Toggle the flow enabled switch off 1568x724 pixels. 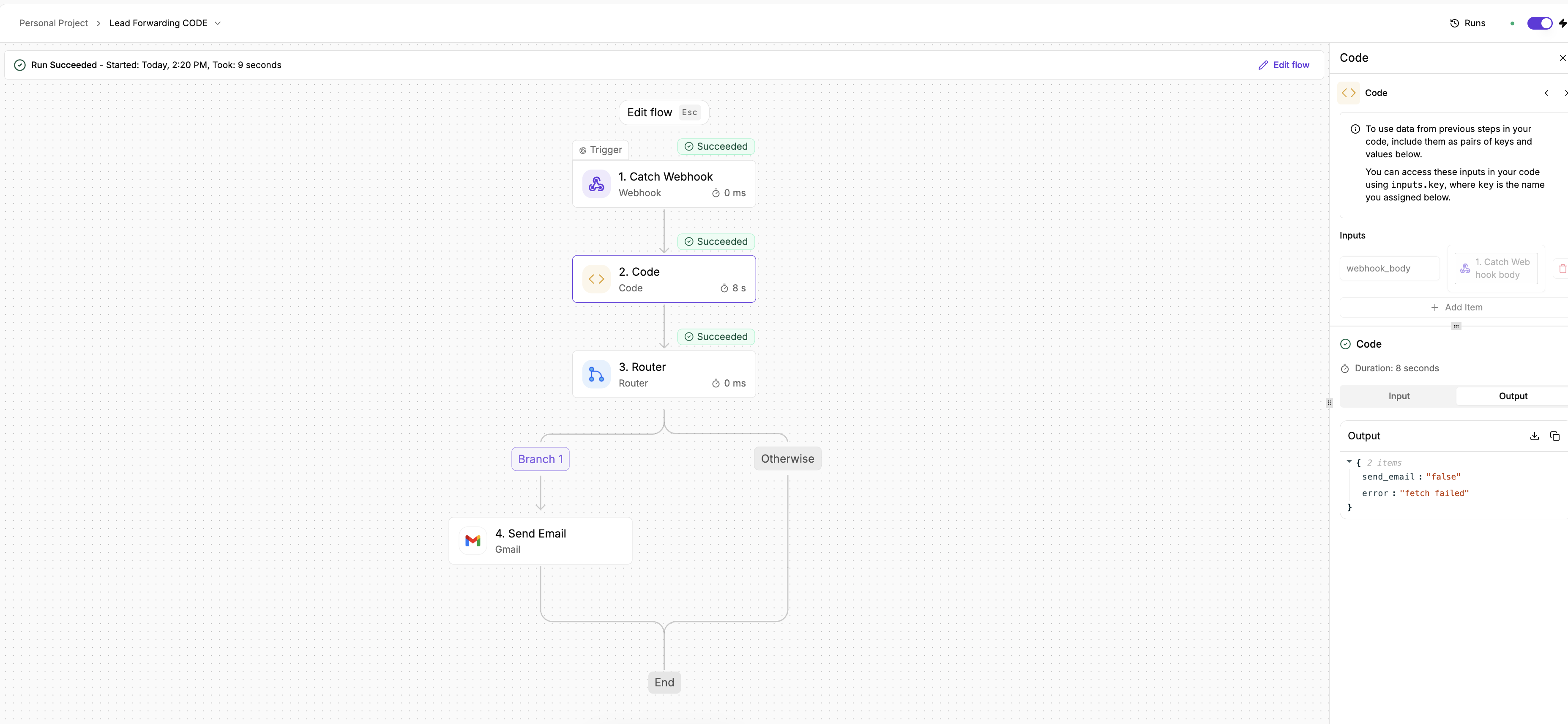1539,23
